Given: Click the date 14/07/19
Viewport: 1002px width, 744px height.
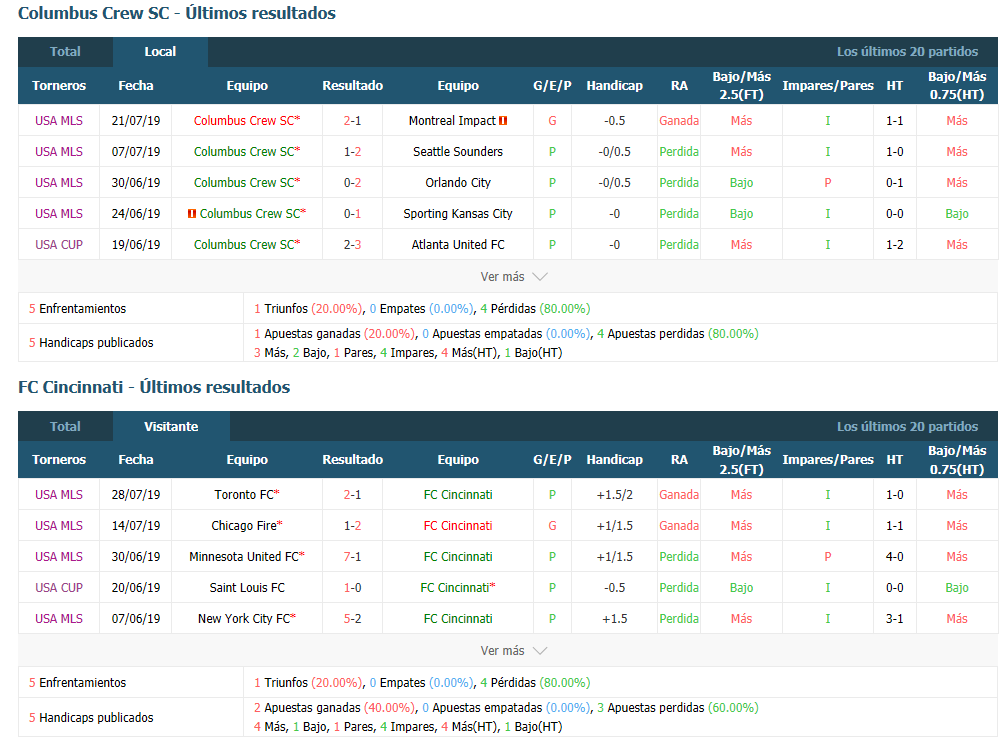Looking at the screenshot, I should pyautogui.click(x=136, y=525).
